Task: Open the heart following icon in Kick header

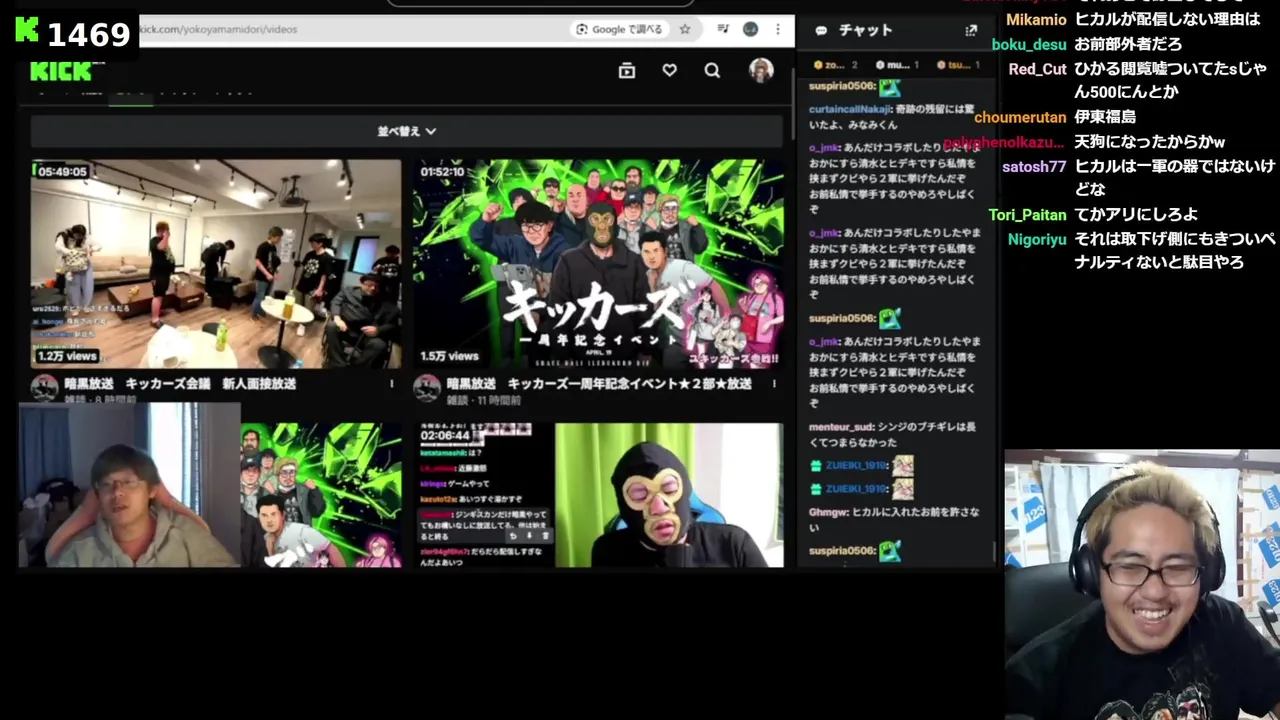Action: click(x=669, y=70)
